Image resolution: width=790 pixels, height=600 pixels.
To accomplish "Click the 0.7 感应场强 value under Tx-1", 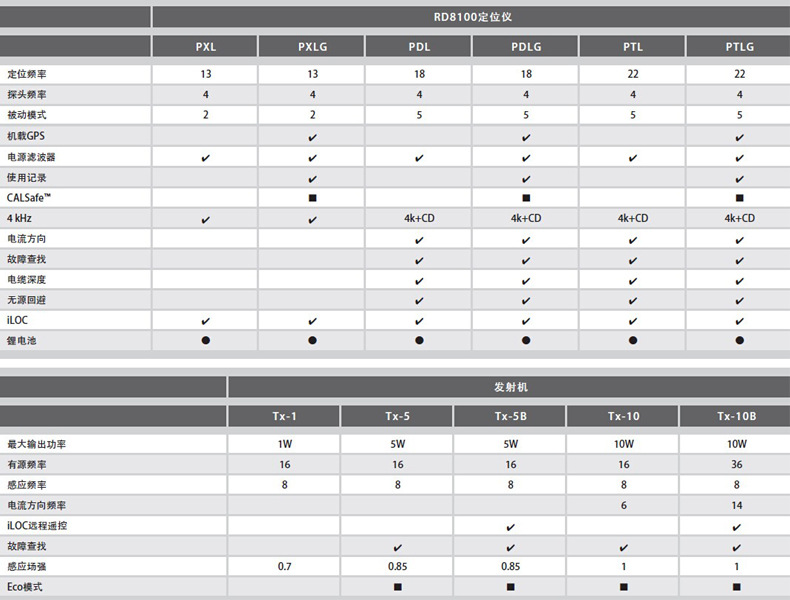I will pyautogui.click(x=284, y=567).
